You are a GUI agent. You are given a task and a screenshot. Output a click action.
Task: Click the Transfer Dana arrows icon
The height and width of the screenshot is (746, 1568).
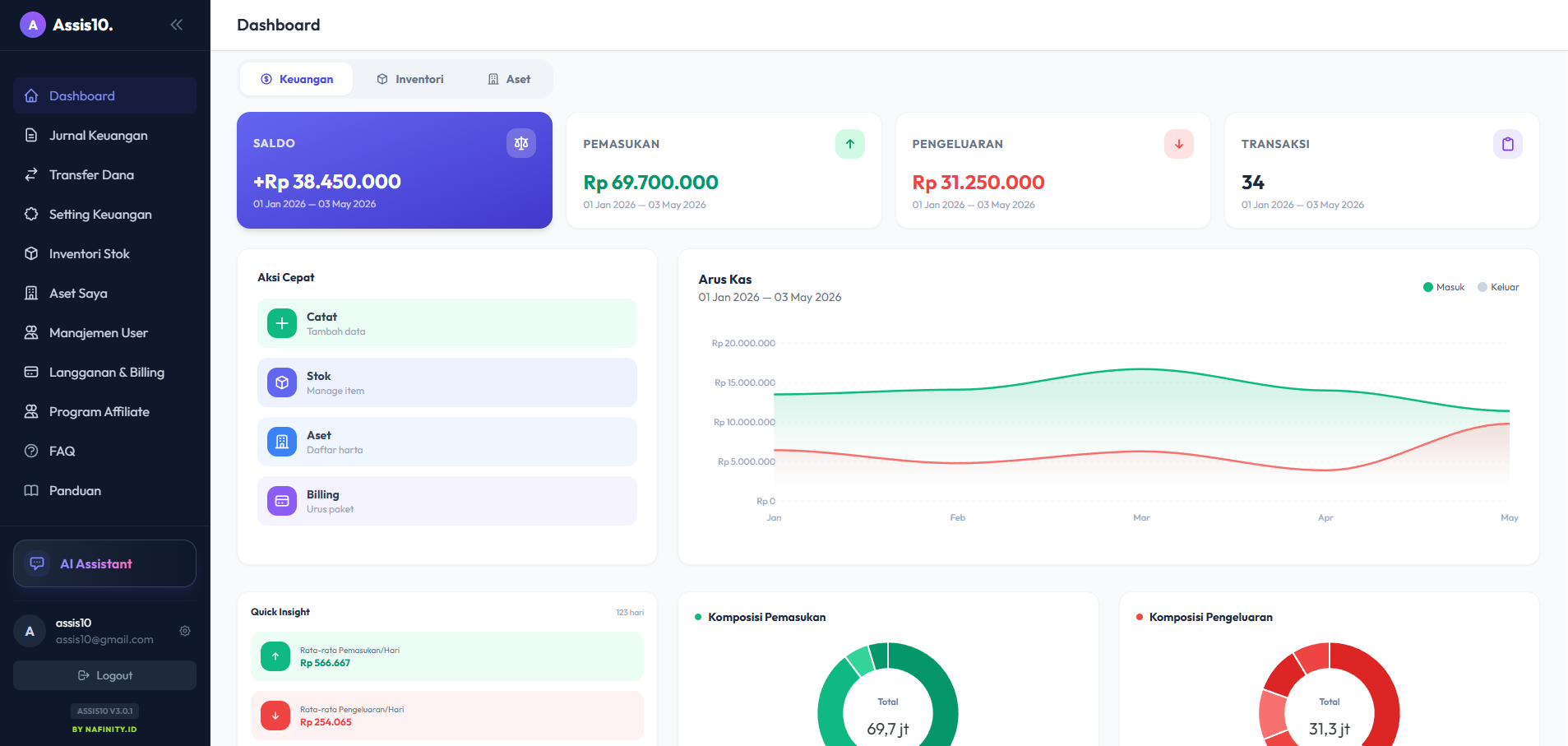31,175
